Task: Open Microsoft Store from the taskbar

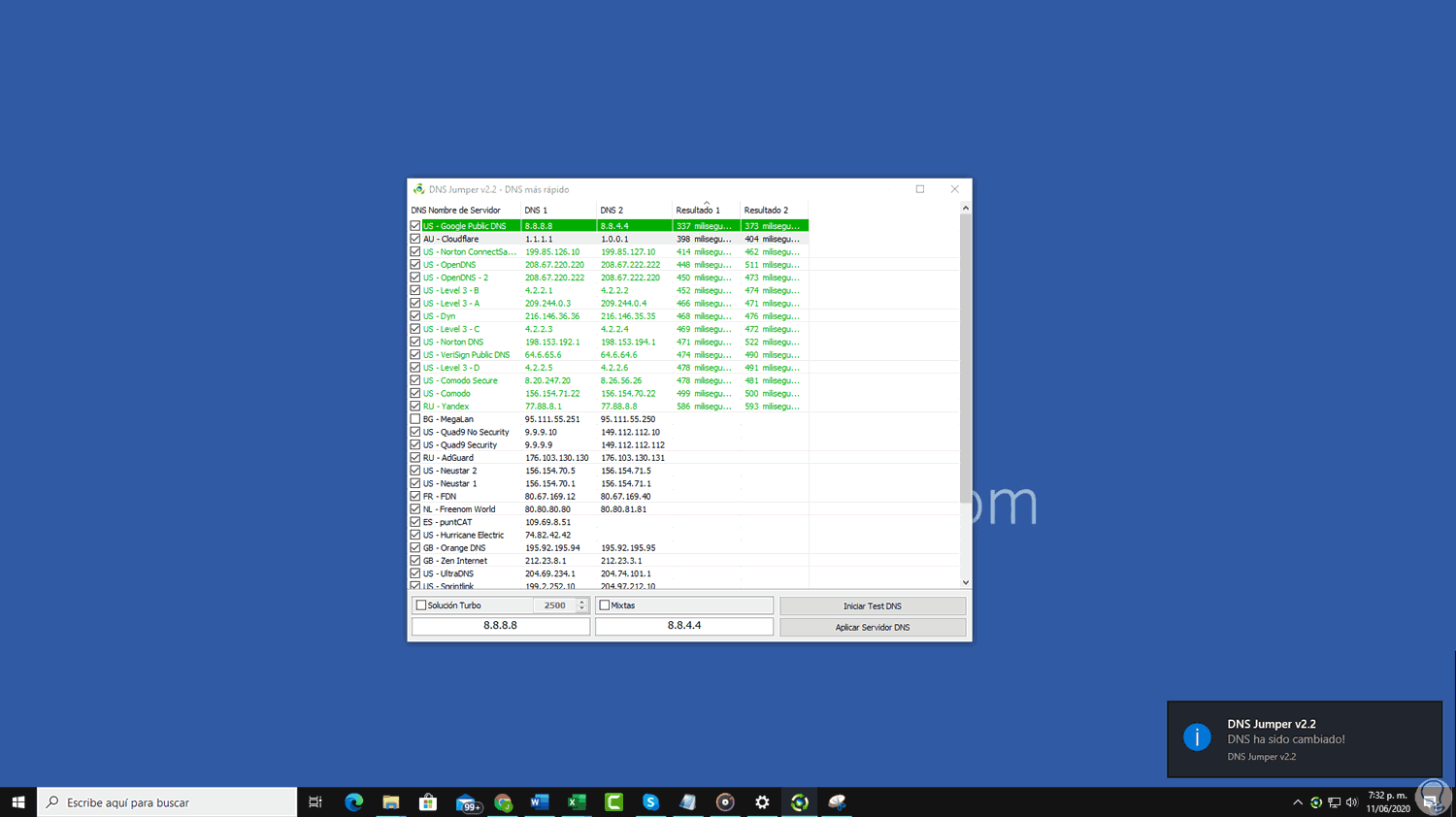Action: 427,802
